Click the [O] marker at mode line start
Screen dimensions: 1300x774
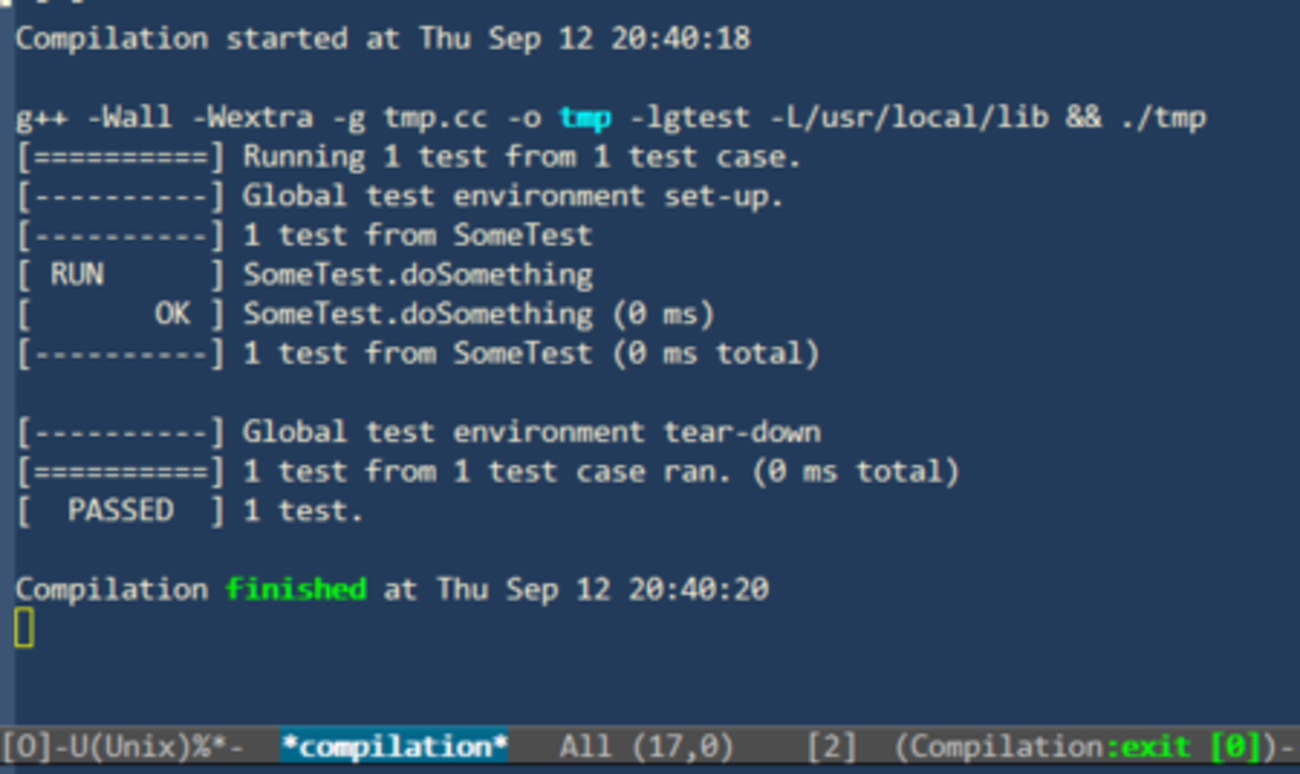pyautogui.click(x=19, y=747)
